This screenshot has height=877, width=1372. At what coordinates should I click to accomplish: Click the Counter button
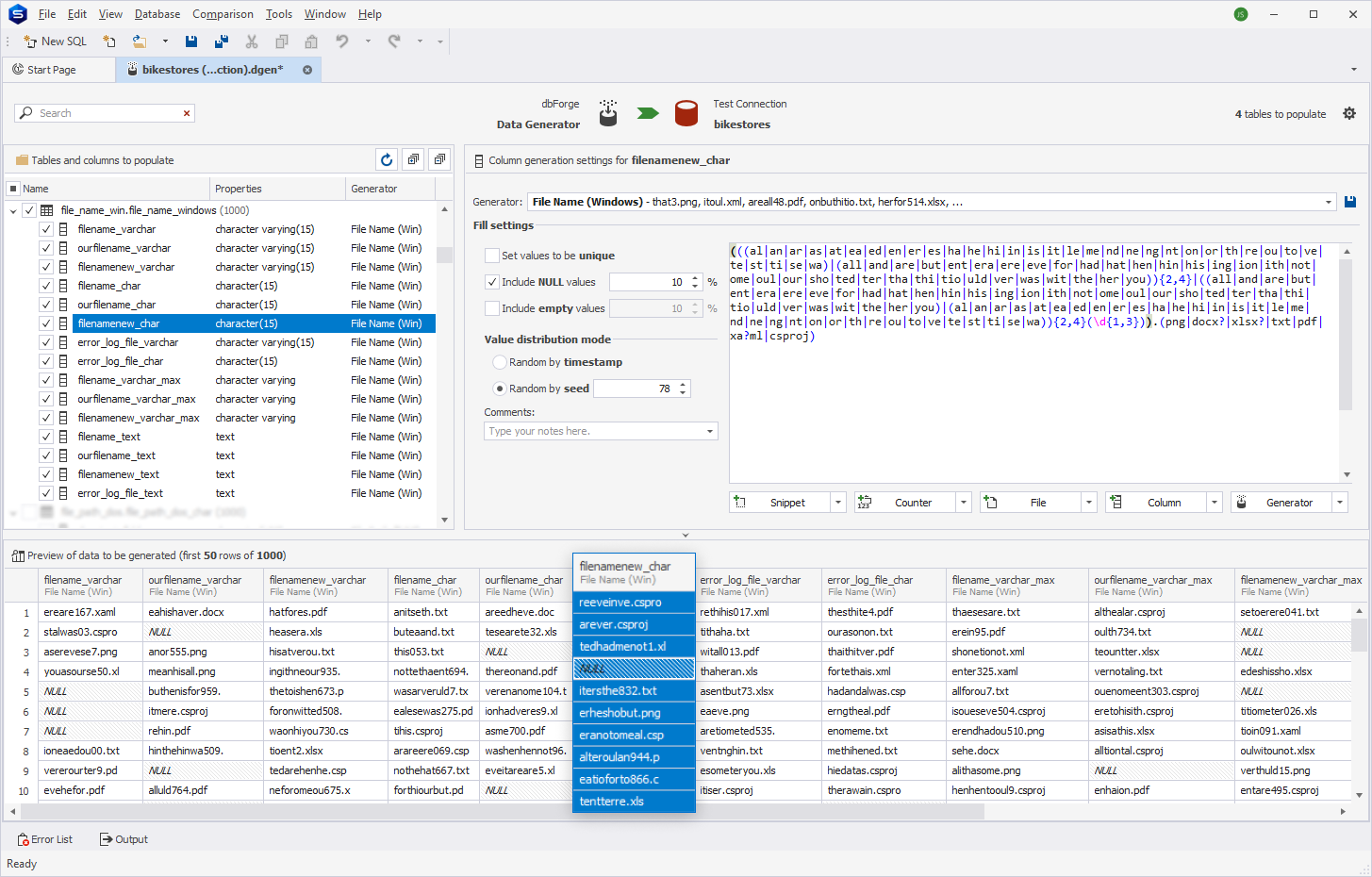(905, 503)
